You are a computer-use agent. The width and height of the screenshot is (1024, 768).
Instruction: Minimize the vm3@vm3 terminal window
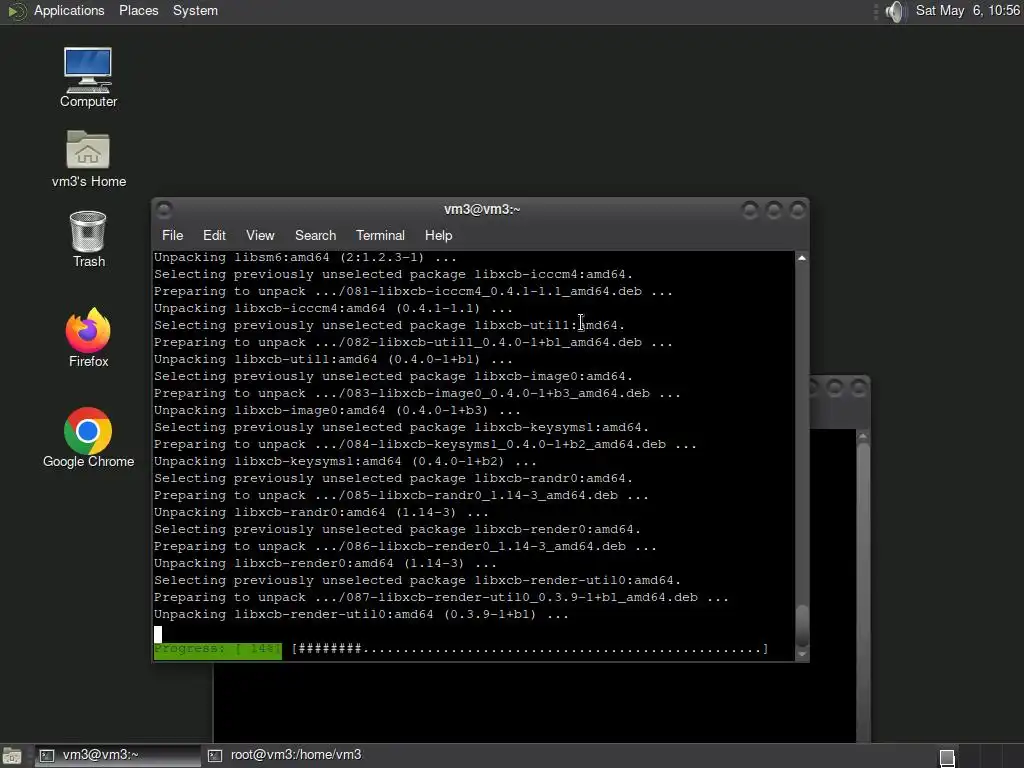(750, 210)
